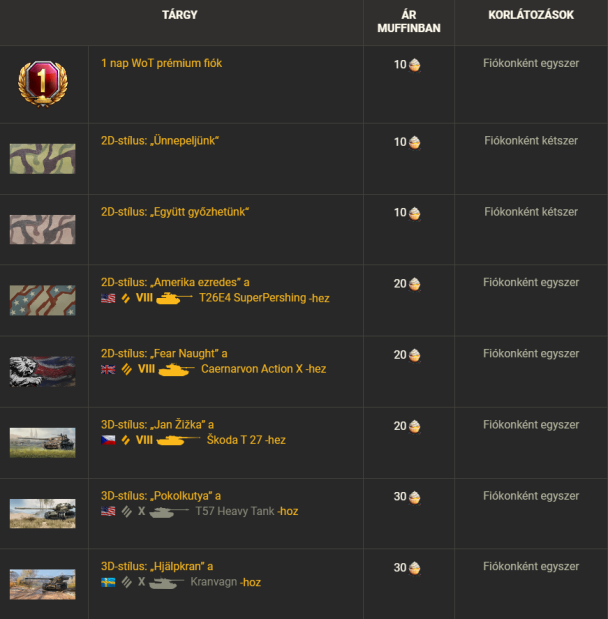
Task: Open the T26E4 SuperPershing tank link
Action: pyautogui.click(x=253, y=298)
